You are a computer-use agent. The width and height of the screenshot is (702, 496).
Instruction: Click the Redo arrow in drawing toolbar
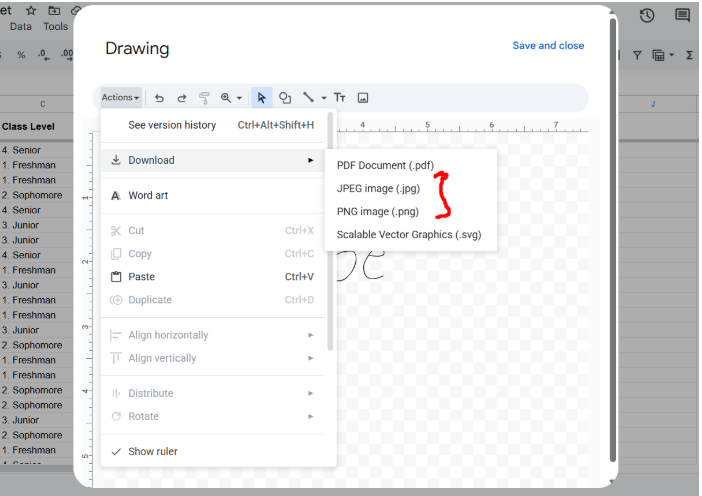pyautogui.click(x=182, y=98)
